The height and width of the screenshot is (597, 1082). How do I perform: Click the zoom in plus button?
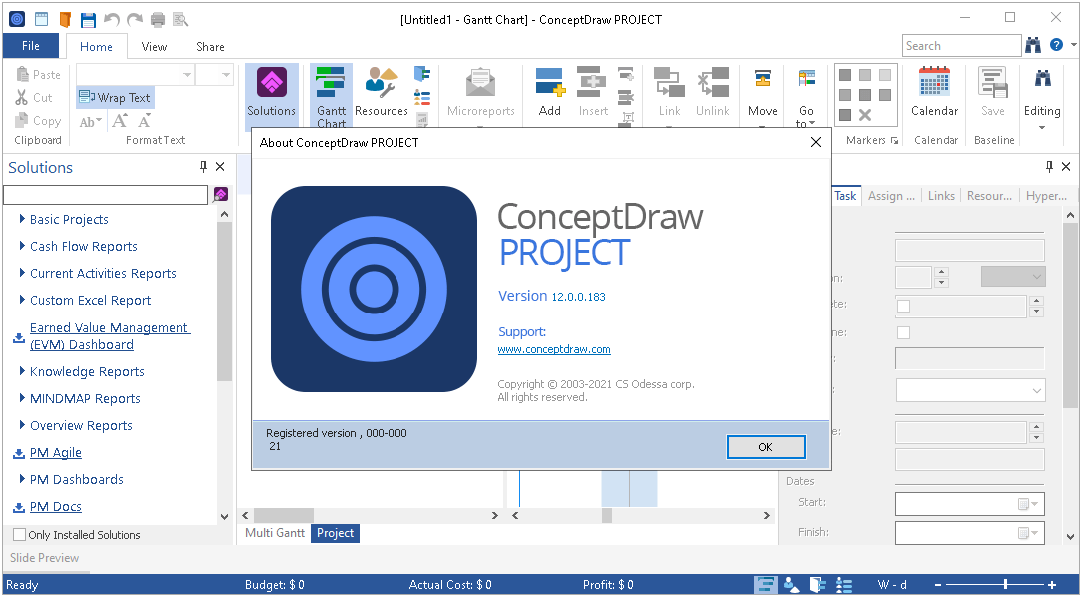pos(1052,585)
